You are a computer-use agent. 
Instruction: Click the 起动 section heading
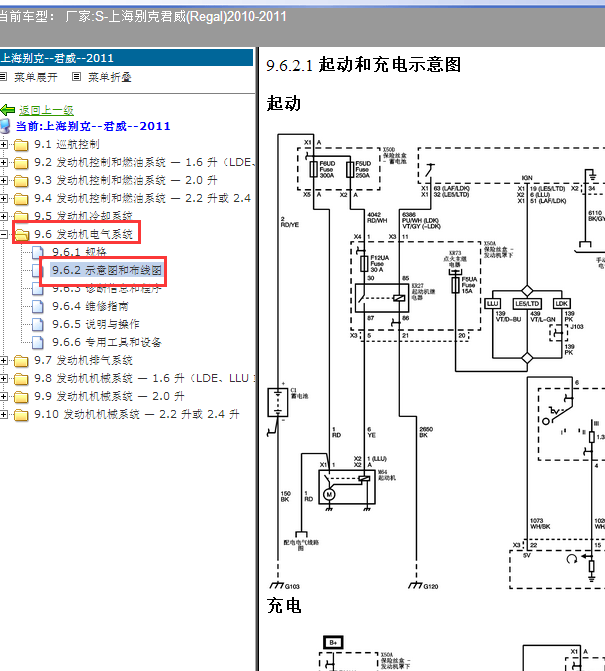[284, 103]
